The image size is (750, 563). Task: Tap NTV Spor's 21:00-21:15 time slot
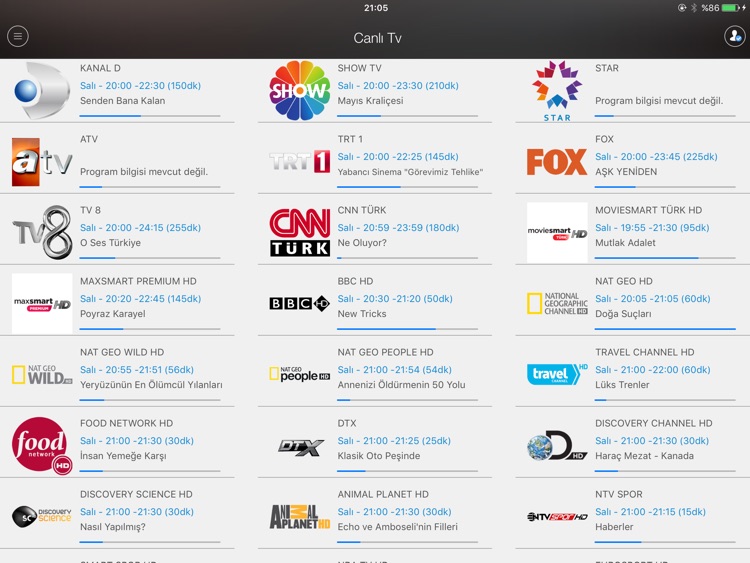click(650, 512)
